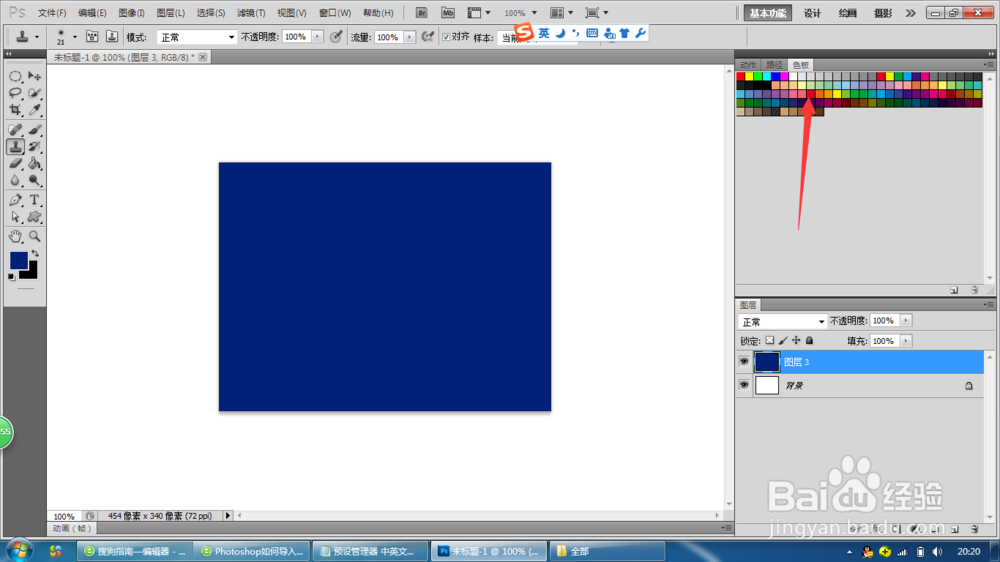Open the 滤镜(T) menu
Screen dimensions: 1000x562
pyautogui.click(x=251, y=13)
